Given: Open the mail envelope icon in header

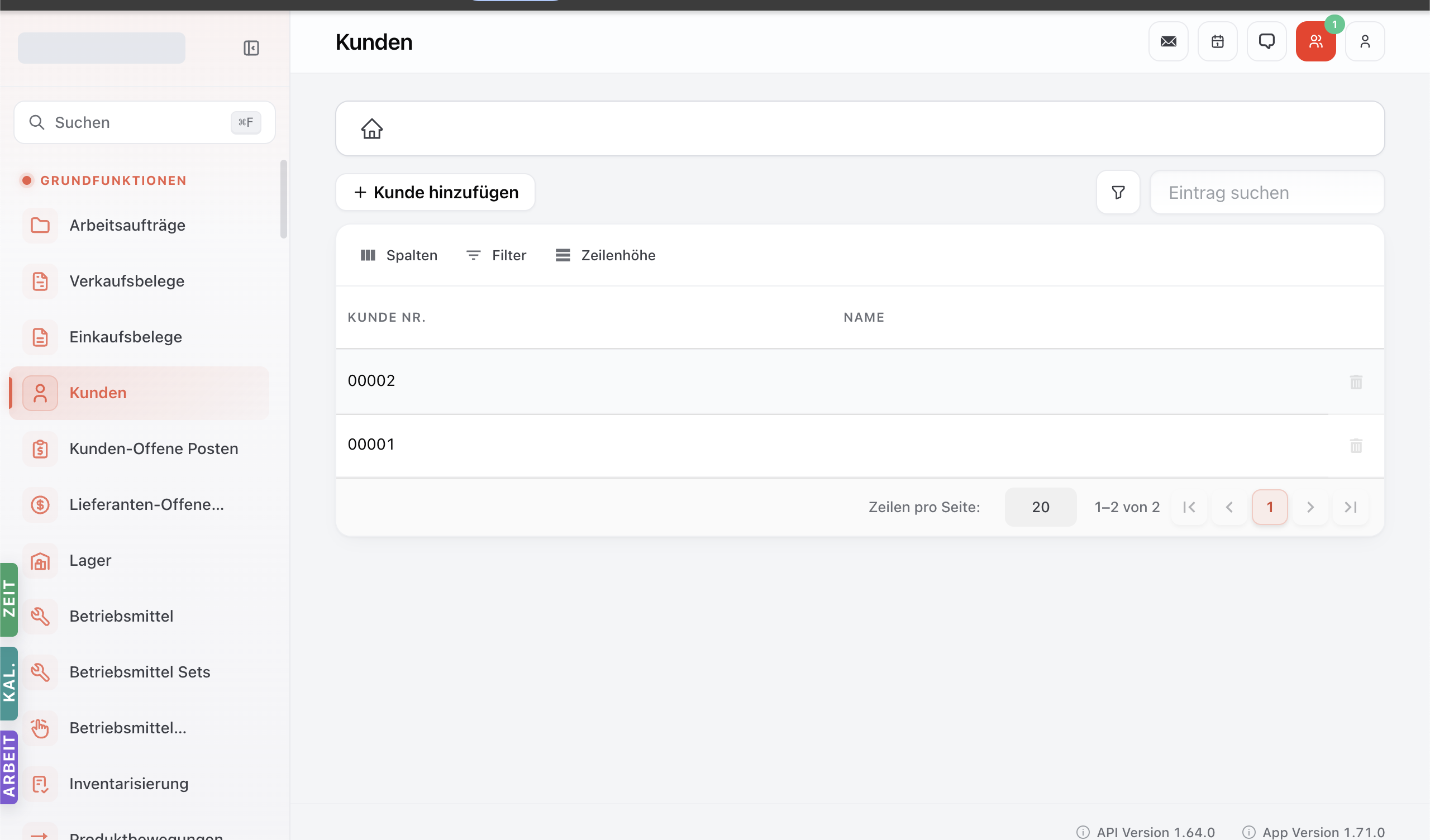Looking at the screenshot, I should [x=1169, y=41].
